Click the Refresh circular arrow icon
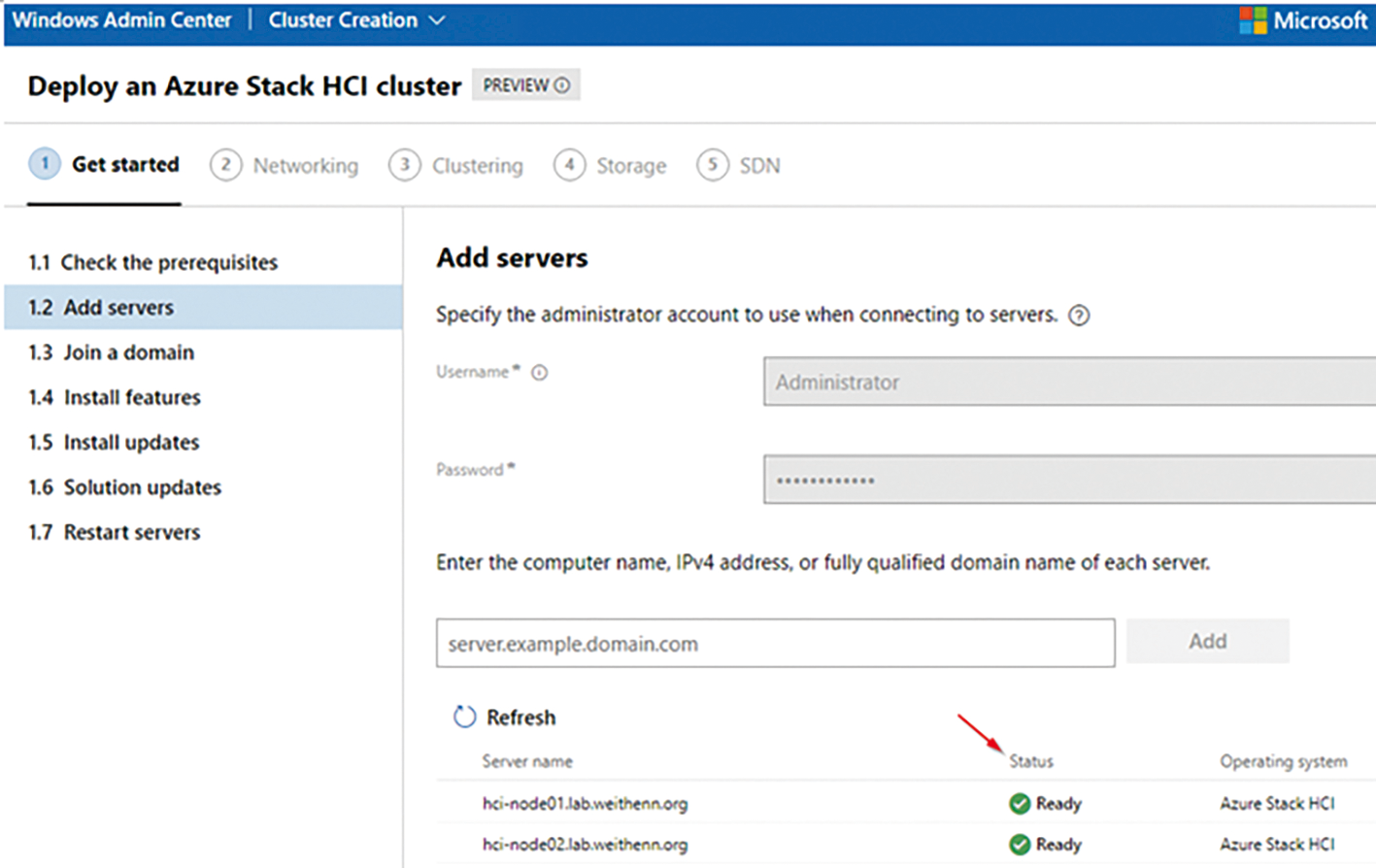This screenshot has height=868, width=1376. (464, 717)
